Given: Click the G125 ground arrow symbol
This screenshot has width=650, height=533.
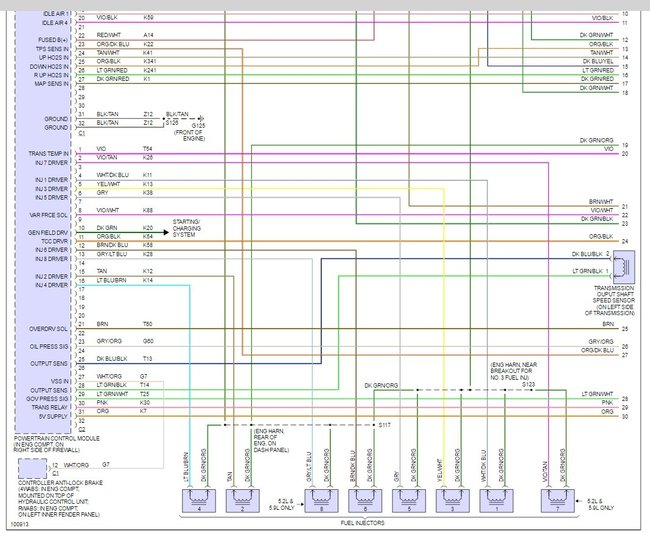Looking at the screenshot, I should pos(201,119).
